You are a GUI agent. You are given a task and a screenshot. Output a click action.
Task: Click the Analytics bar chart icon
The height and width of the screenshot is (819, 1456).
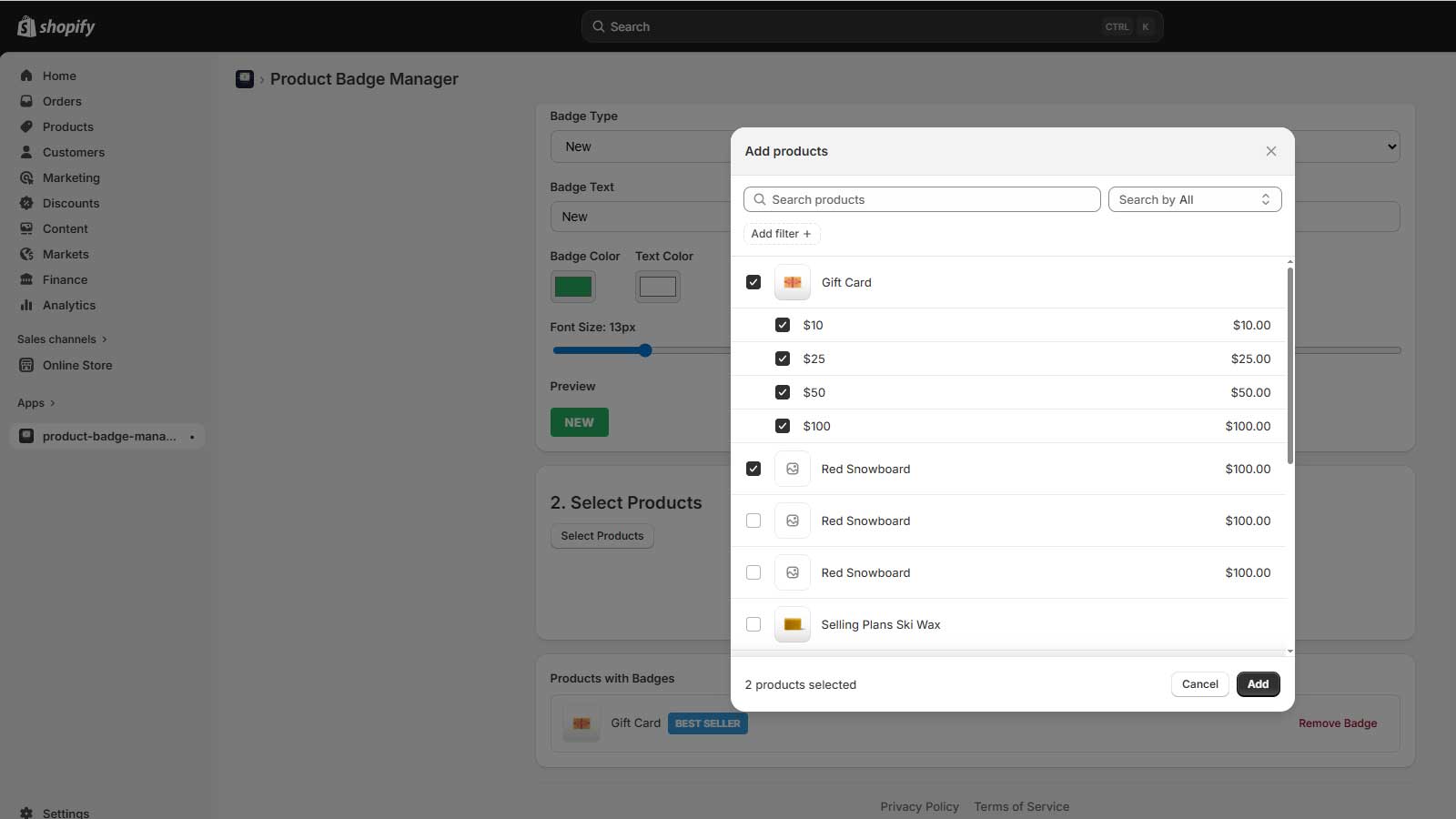(26, 305)
